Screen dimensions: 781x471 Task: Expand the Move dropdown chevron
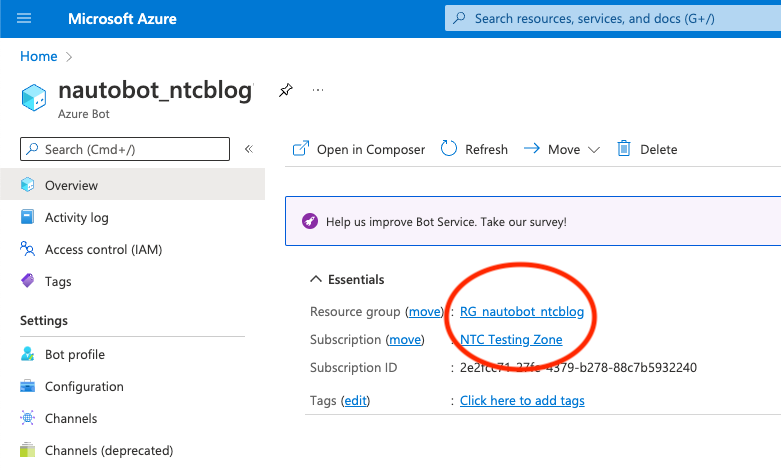point(594,150)
